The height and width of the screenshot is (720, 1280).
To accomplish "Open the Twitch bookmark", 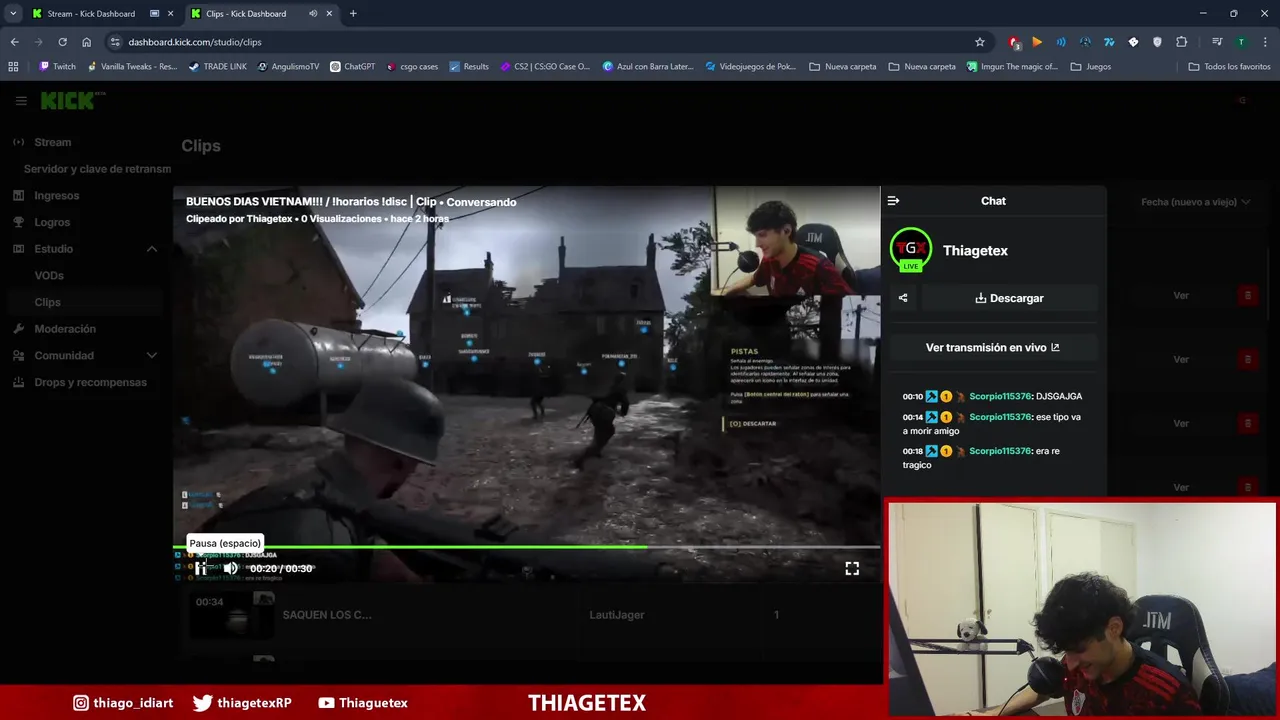I will (x=57, y=67).
